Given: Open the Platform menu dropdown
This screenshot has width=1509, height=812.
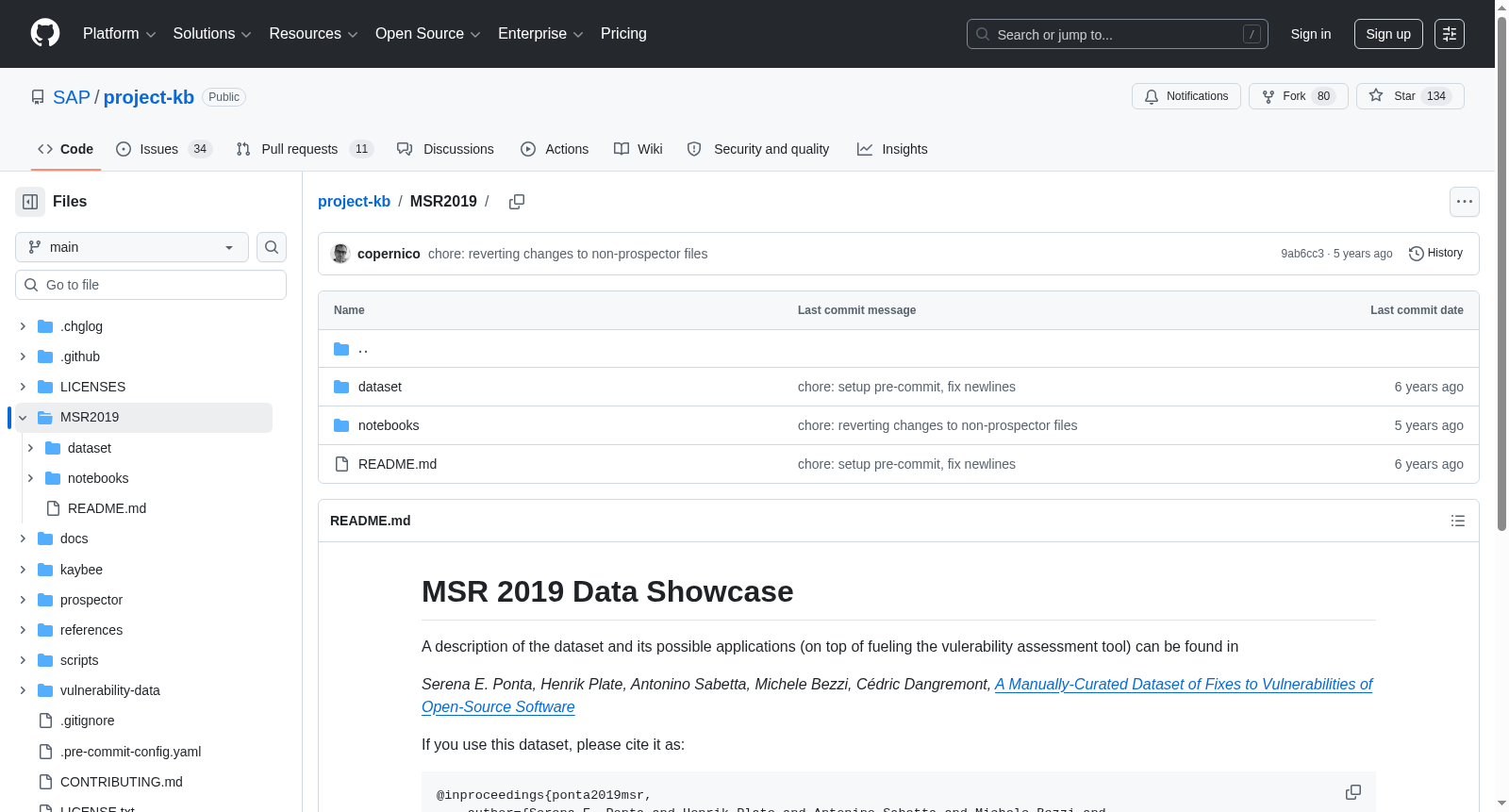Looking at the screenshot, I should pyautogui.click(x=119, y=34).
